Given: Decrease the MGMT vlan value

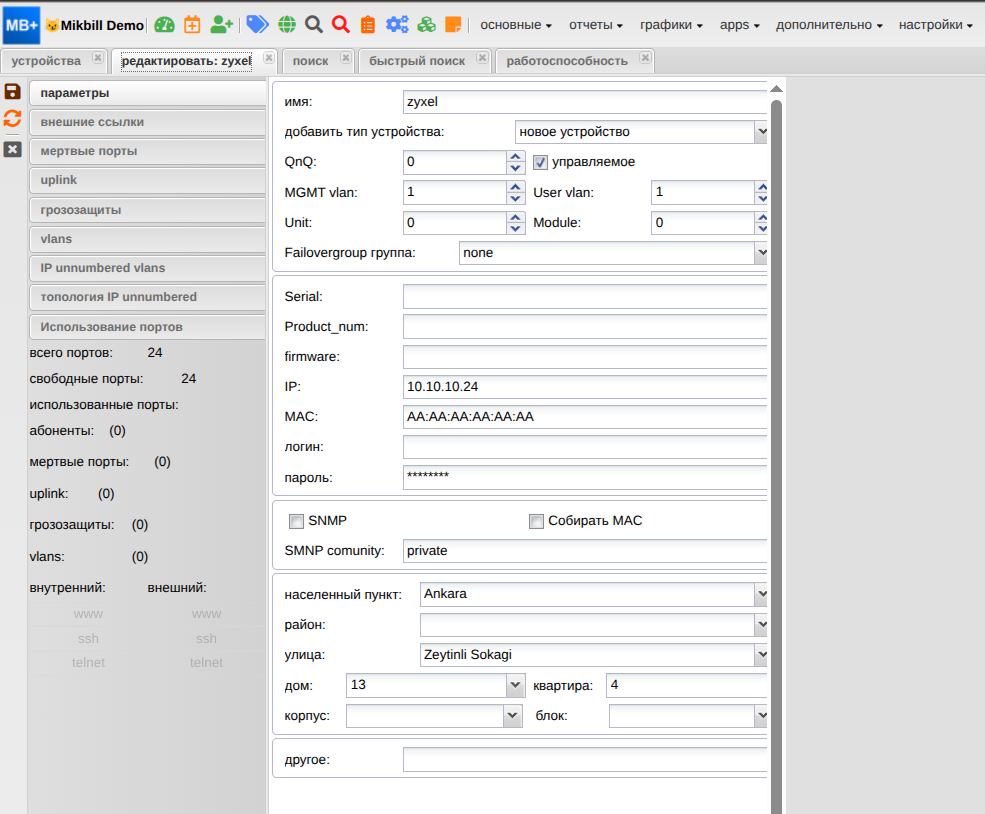Looking at the screenshot, I should click(x=515, y=198).
